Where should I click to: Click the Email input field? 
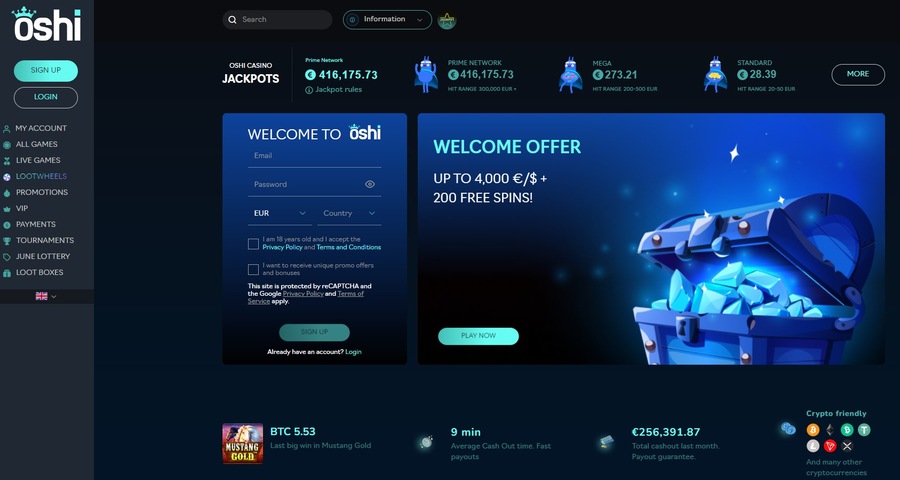click(315, 156)
